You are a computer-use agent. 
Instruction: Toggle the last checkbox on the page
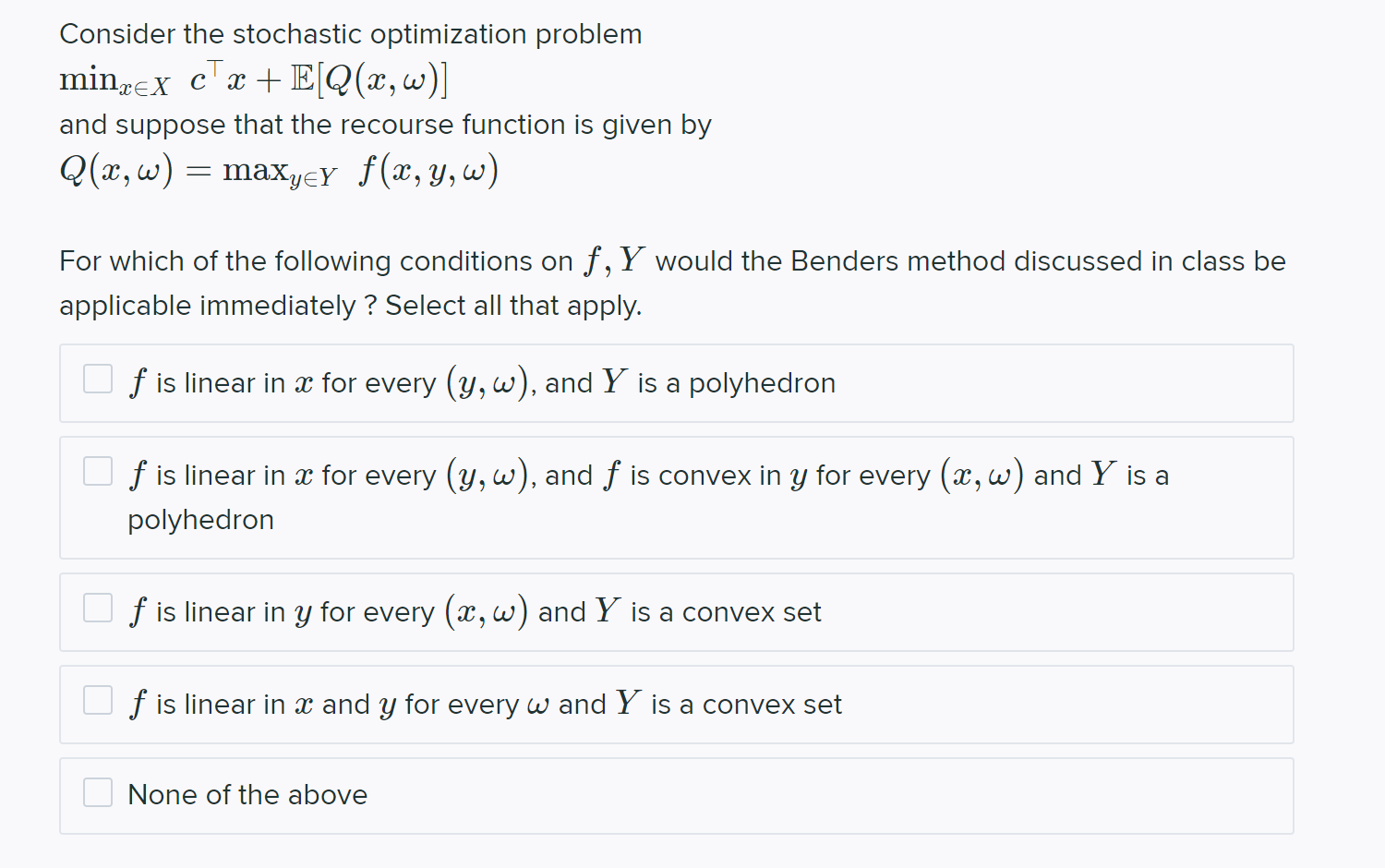97,792
